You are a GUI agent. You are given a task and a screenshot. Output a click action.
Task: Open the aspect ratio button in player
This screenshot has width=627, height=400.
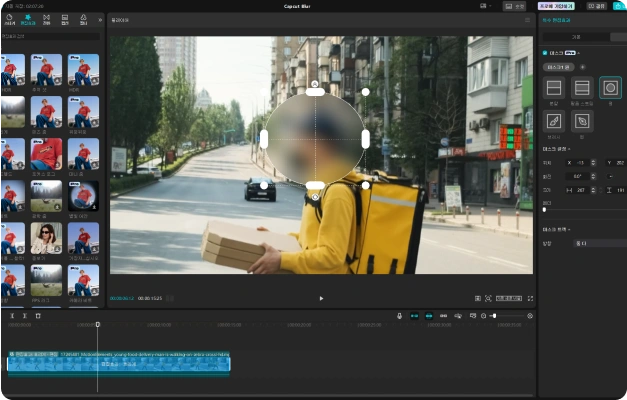coord(509,298)
